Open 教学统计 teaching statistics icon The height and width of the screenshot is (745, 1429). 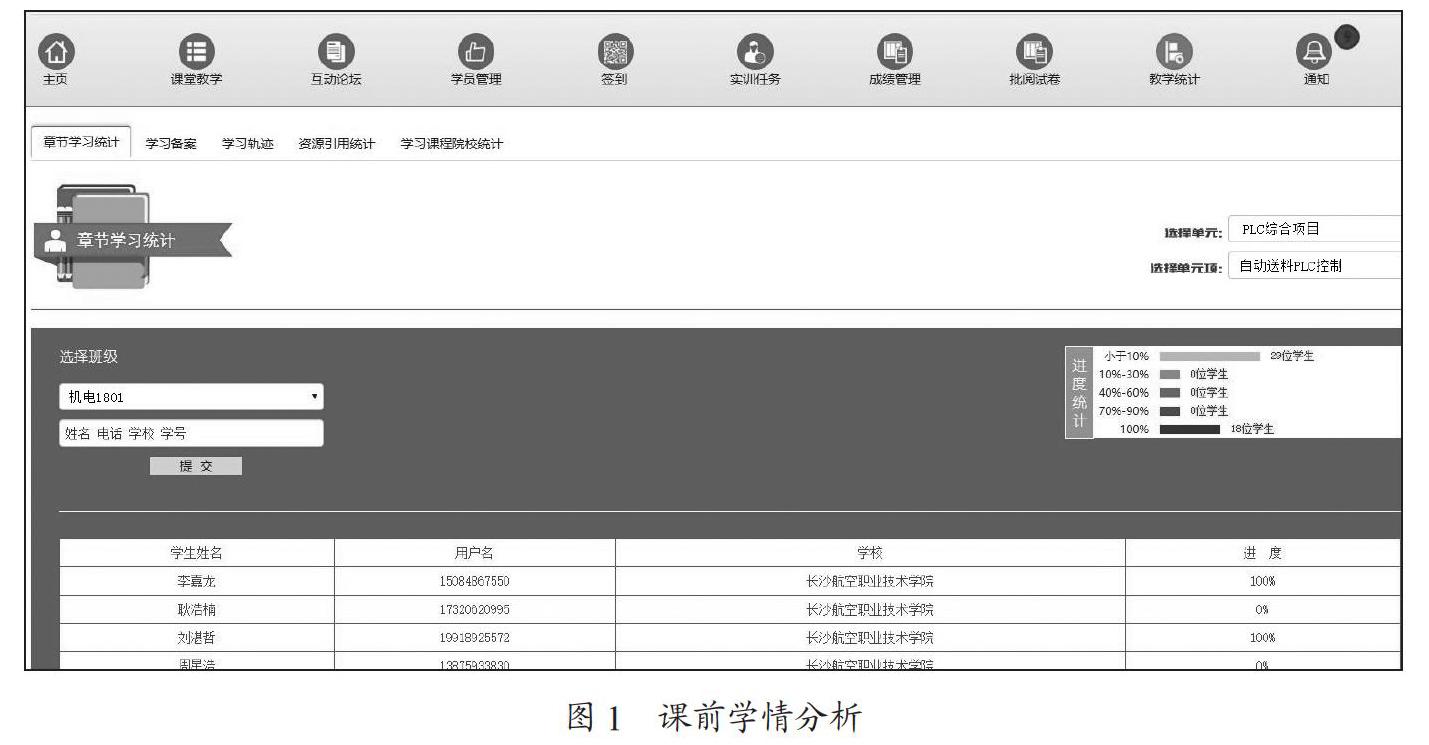point(1174,52)
